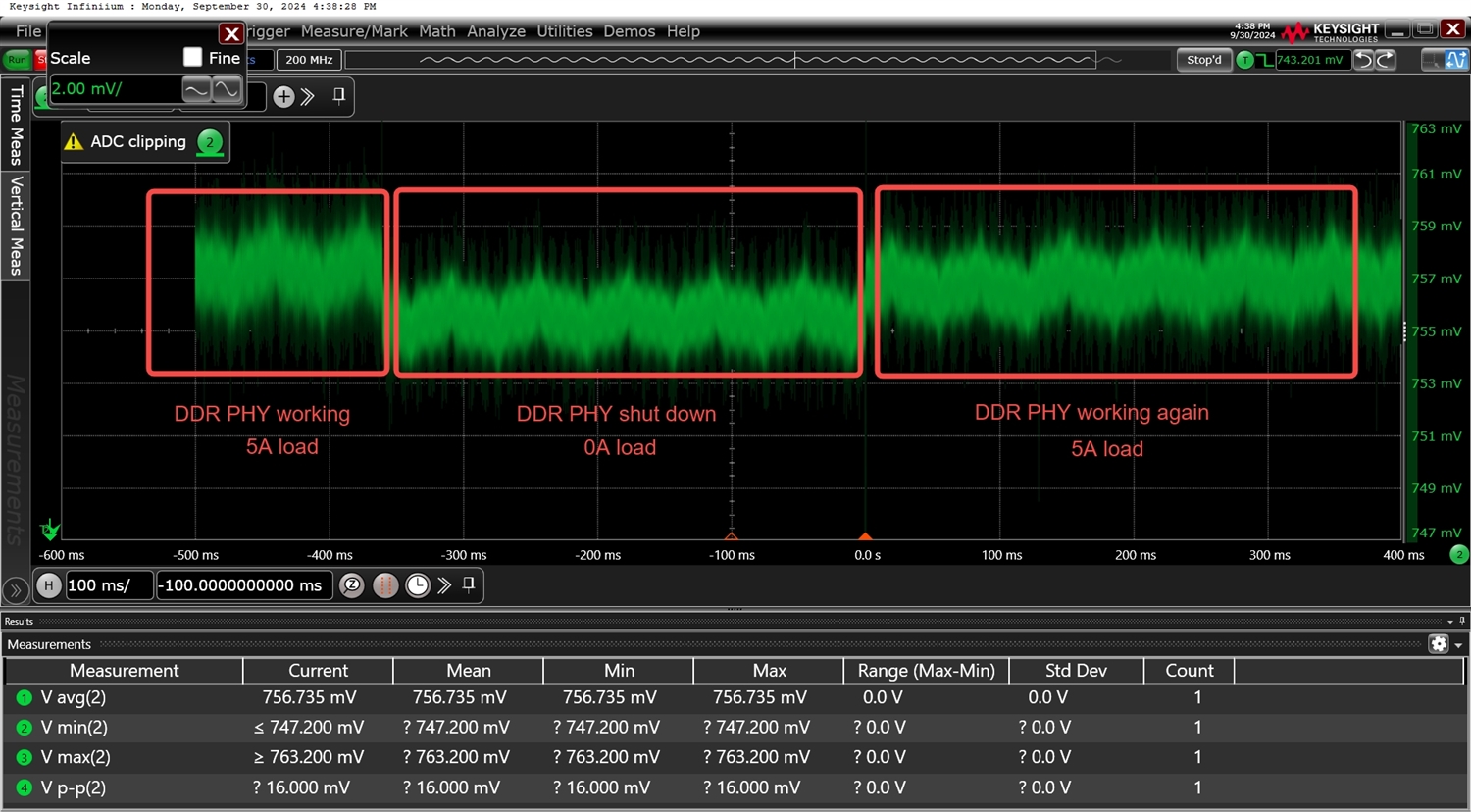Click the green 1 icon for V avg(2)

click(24, 698)
